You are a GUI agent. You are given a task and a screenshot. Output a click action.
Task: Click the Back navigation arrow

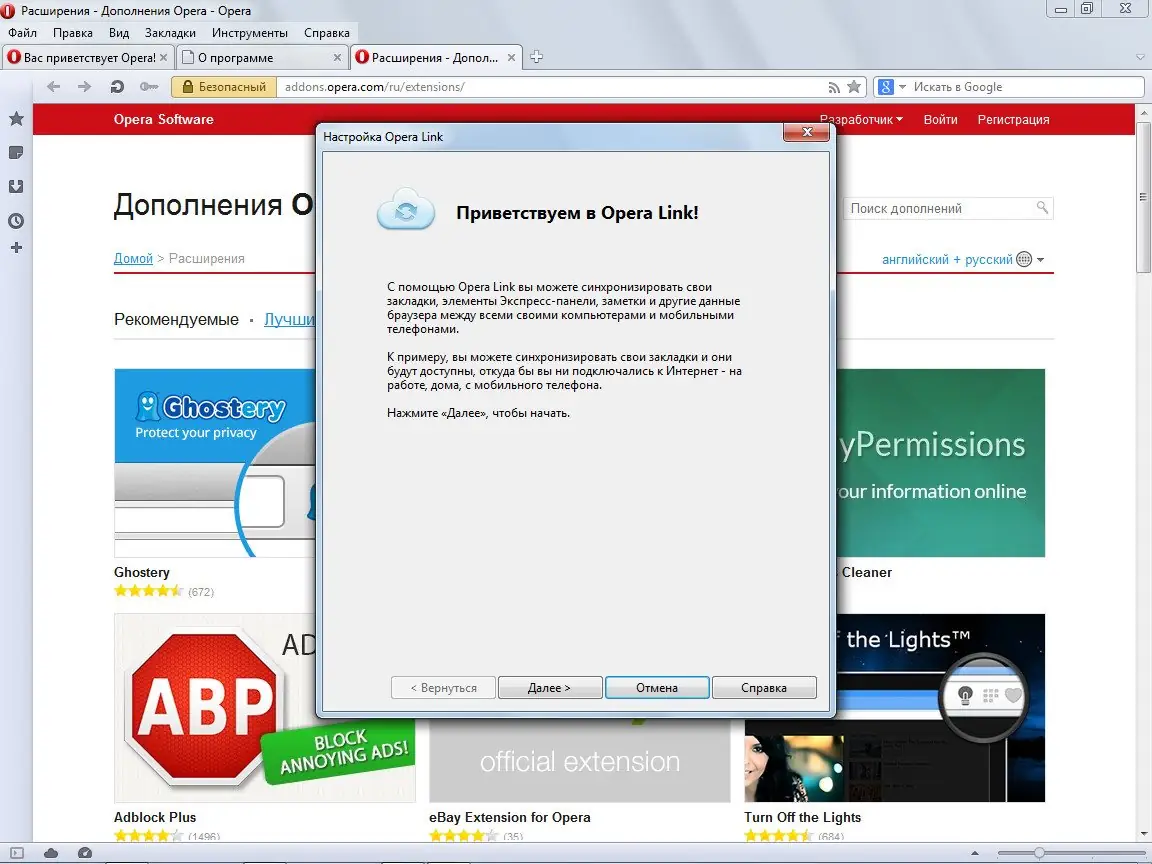[53, 87]
